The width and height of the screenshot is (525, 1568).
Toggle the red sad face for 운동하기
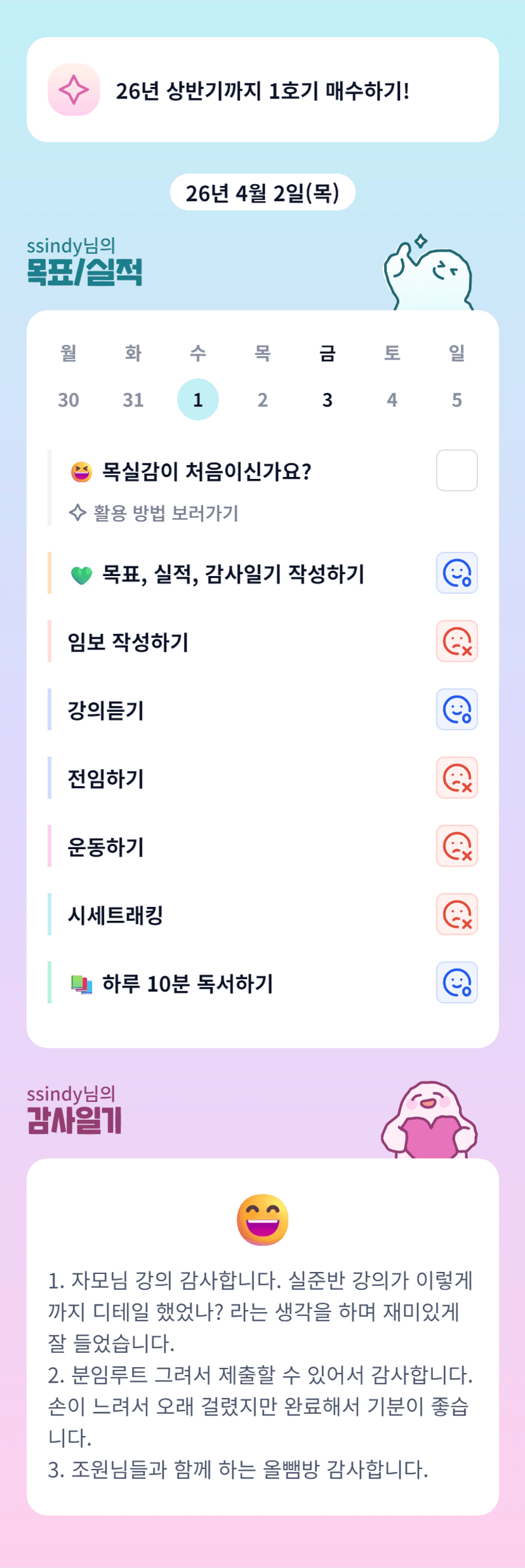456,846
